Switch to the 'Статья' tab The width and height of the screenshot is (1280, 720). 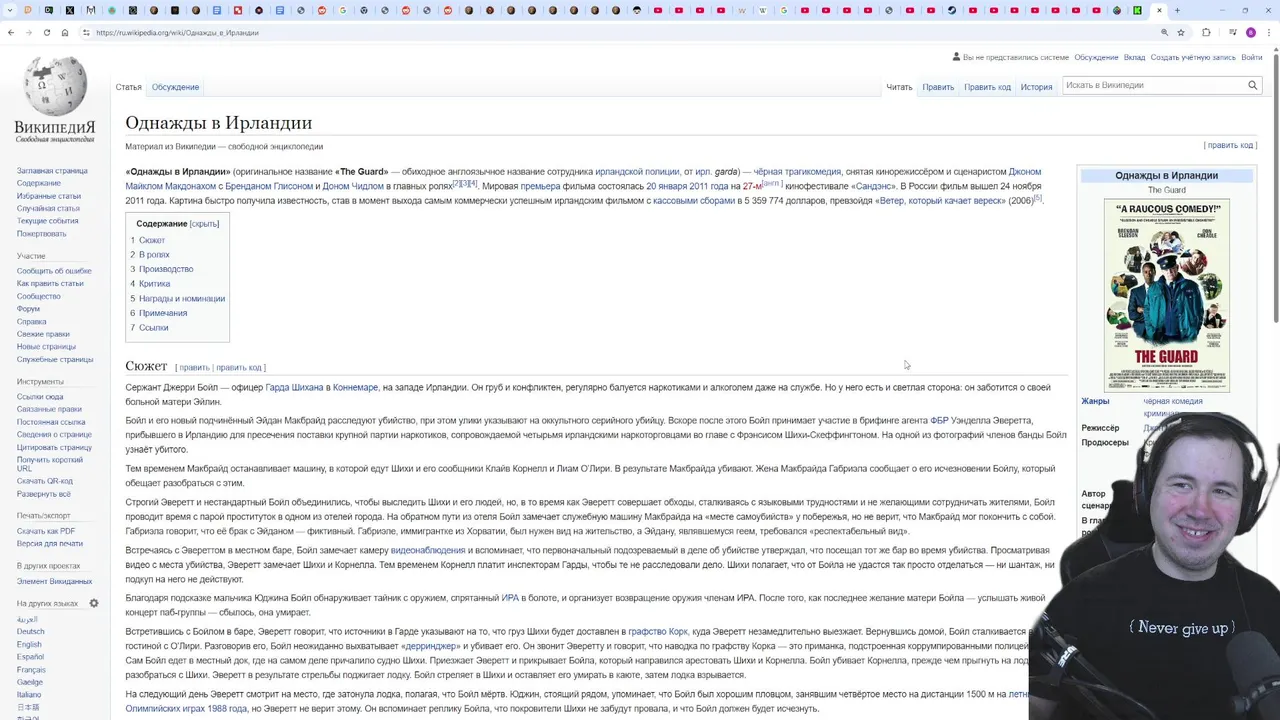(x=128, y=87)
